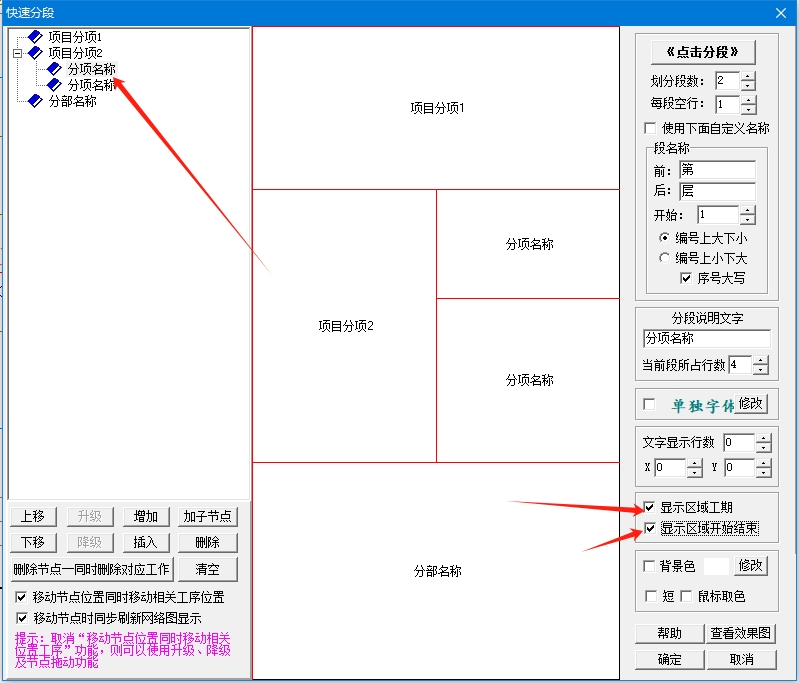Click the 增加 button

tap(146, 516)
